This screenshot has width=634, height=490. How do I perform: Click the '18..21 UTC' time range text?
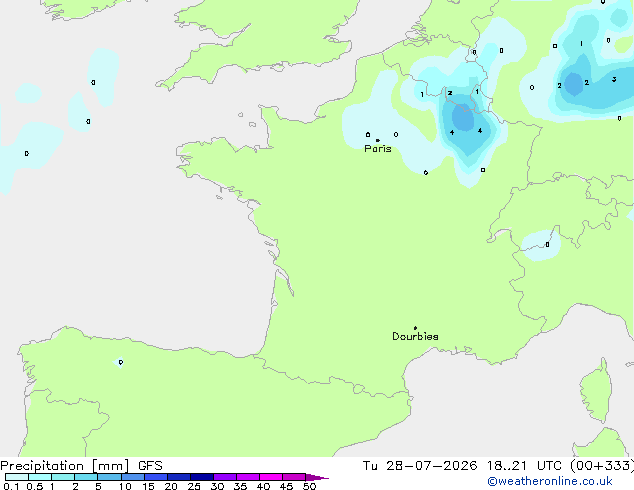tap(524, 466)
